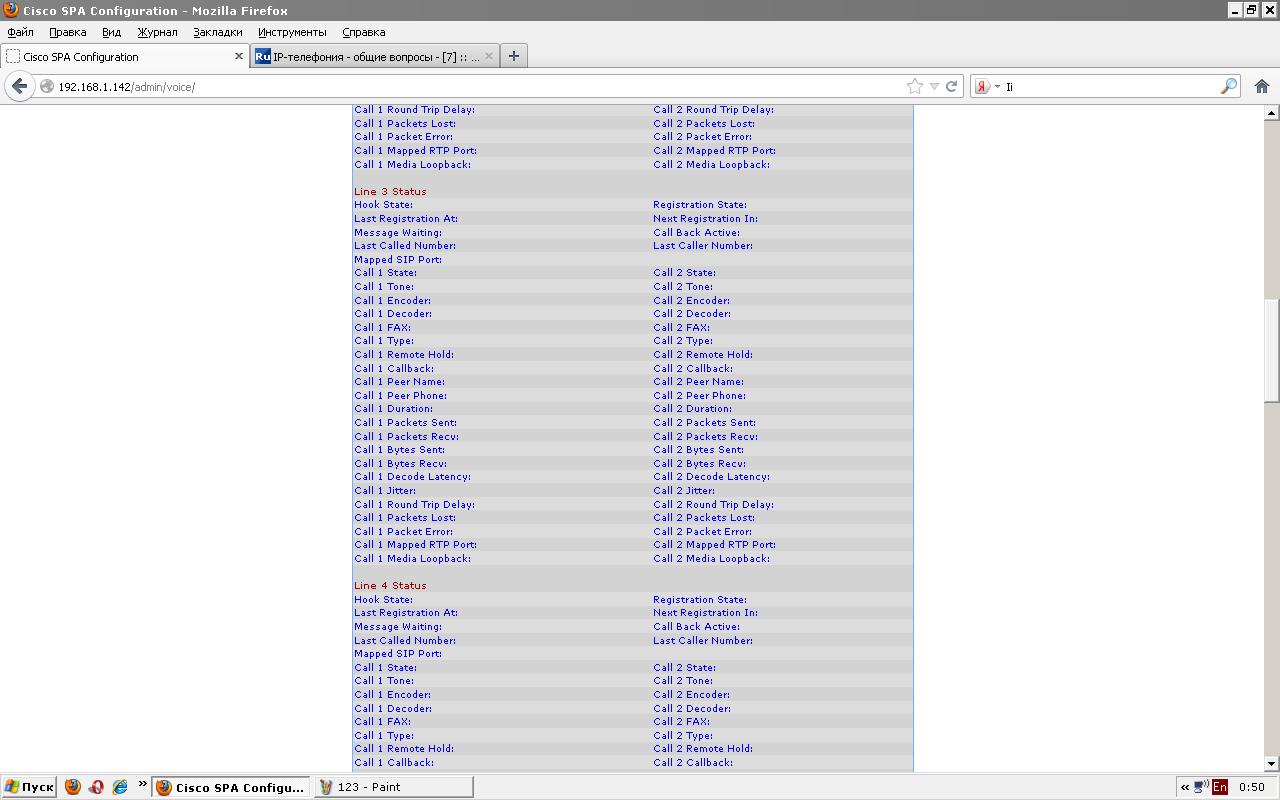
Task: Select the Cisco SPA Configuration tab
Action: pyautogui.click(x=124, y=57)
